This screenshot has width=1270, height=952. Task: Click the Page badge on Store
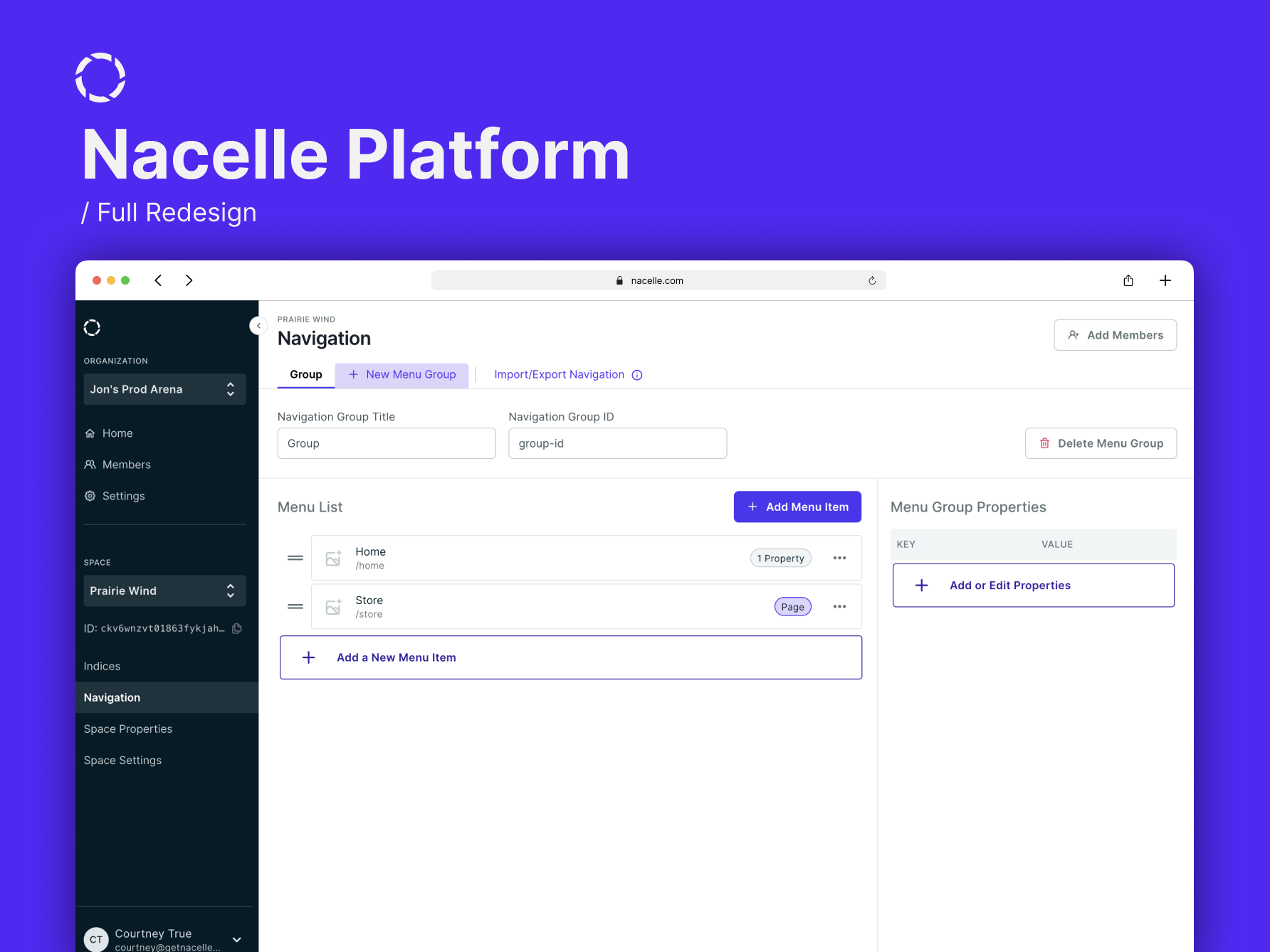coord(793,607)
